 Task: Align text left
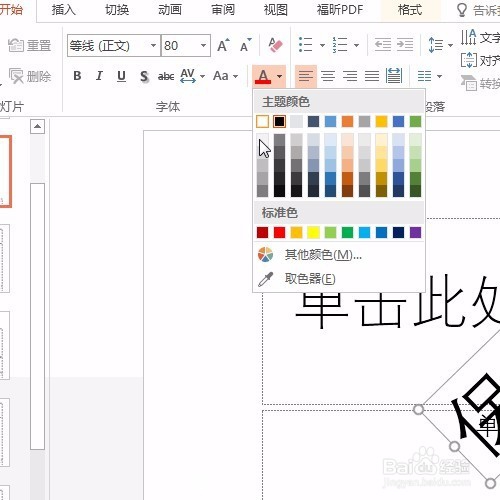(306, 76)
